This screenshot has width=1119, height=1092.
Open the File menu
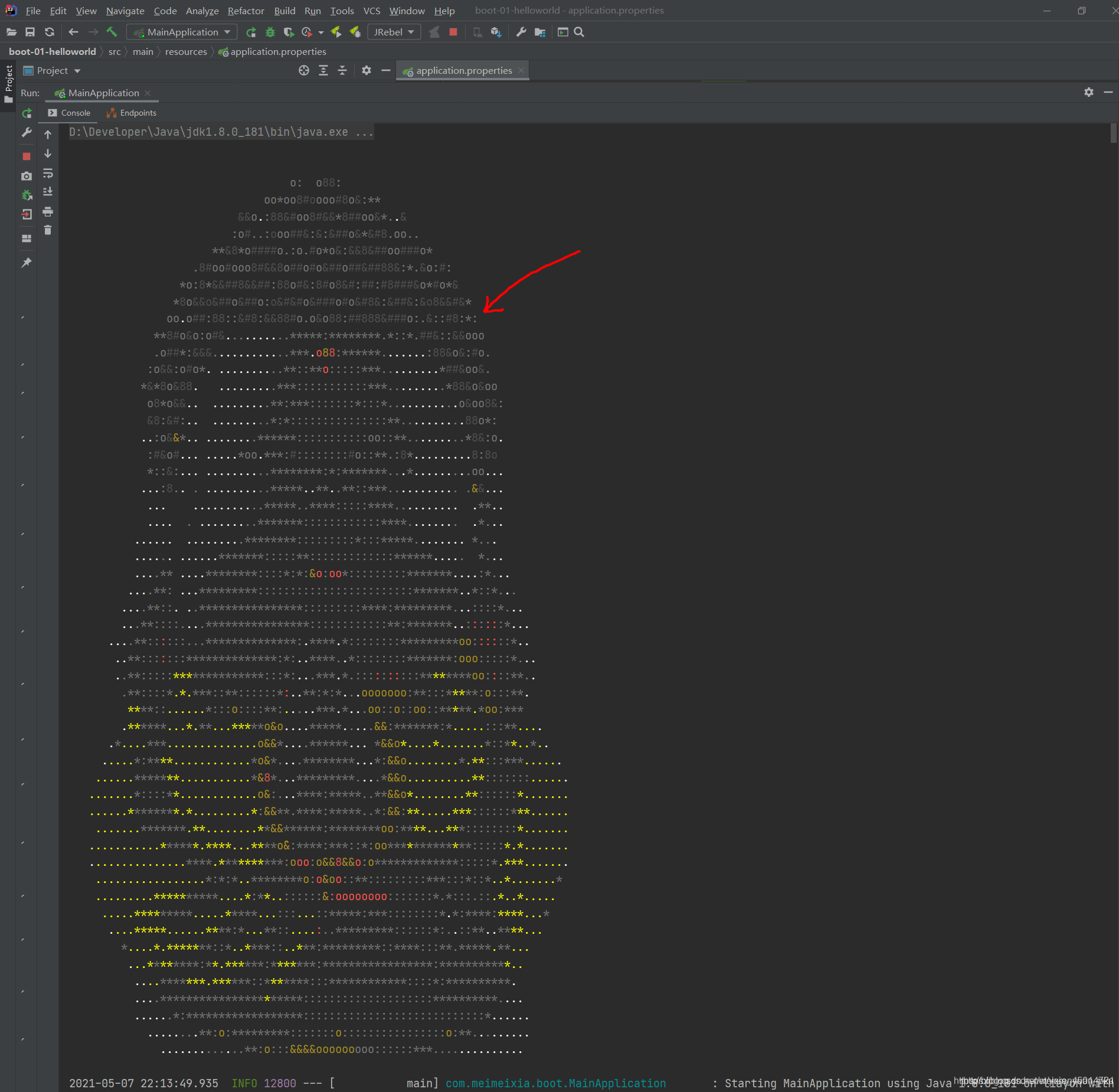coord(33,11)
